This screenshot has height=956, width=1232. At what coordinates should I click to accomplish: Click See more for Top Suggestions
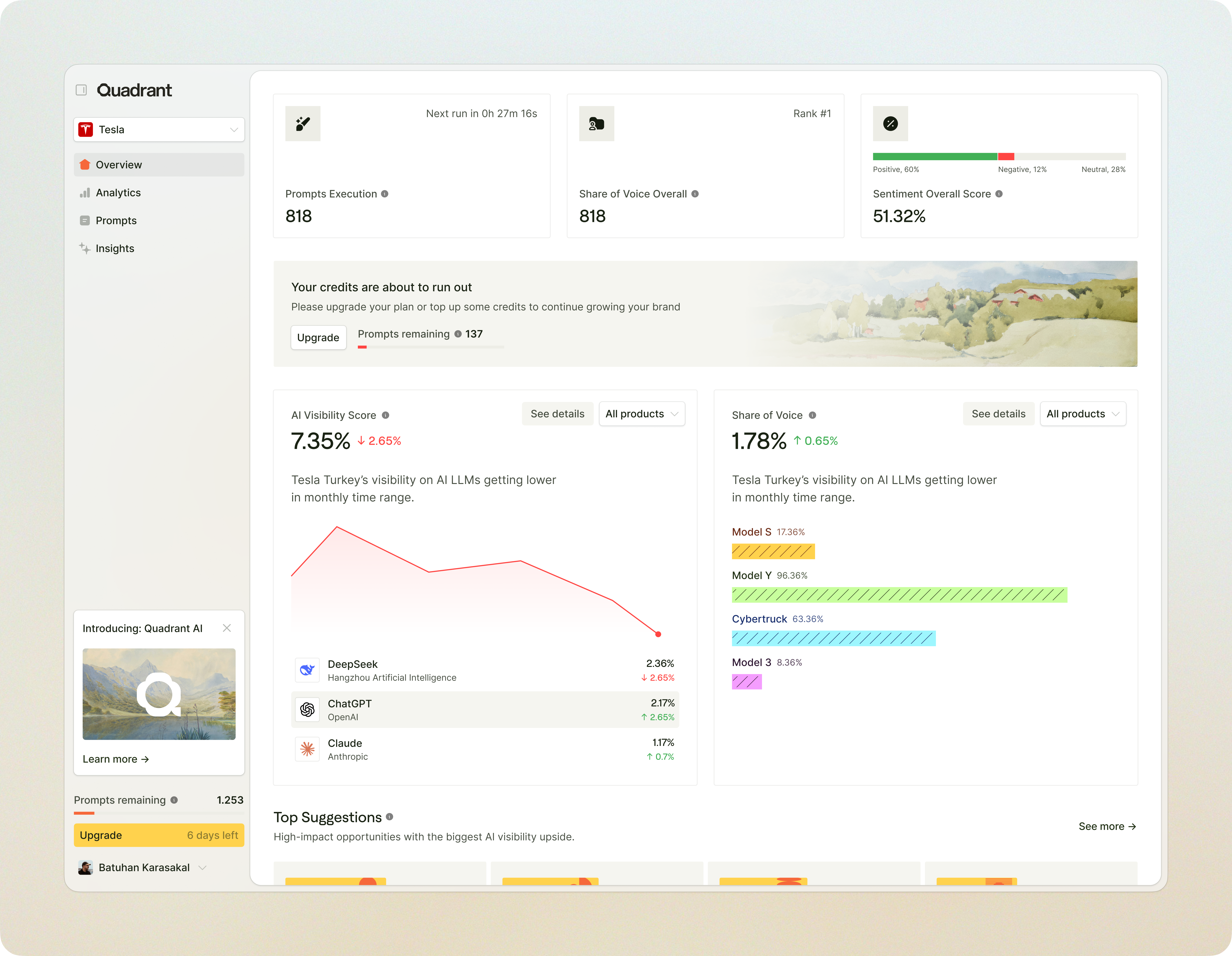[1107, 827]
